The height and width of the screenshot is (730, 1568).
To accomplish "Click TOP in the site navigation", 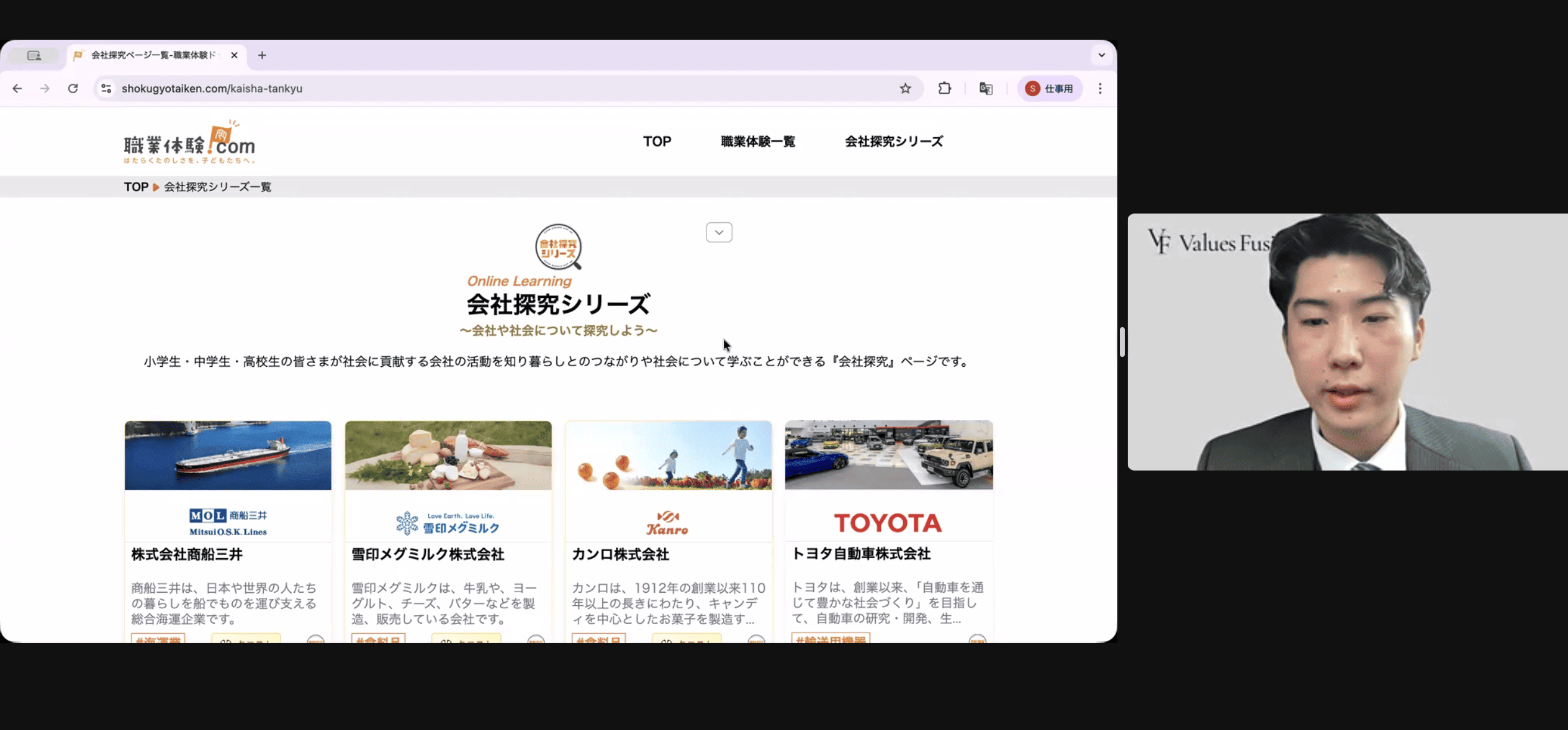I will point(657,142).
